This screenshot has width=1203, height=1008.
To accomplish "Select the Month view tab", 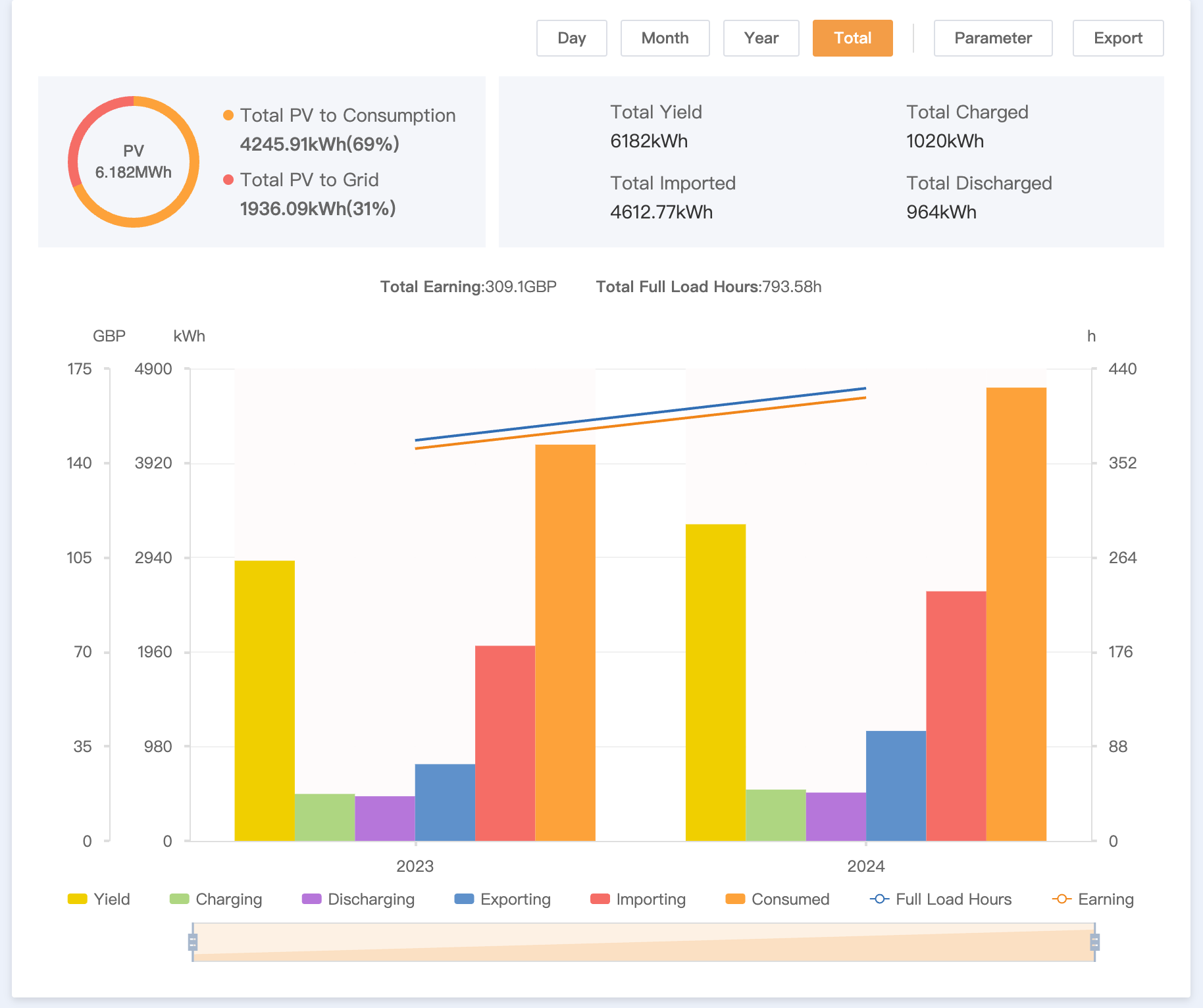I will (665, 38).
